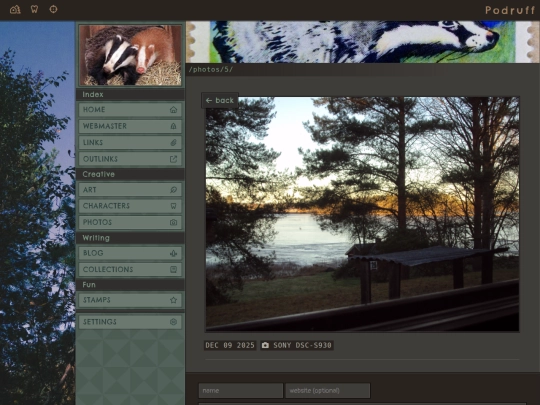Click the icon on BLOG row
The width and height of the screenshot is (540, 405).
coord(173,253)
